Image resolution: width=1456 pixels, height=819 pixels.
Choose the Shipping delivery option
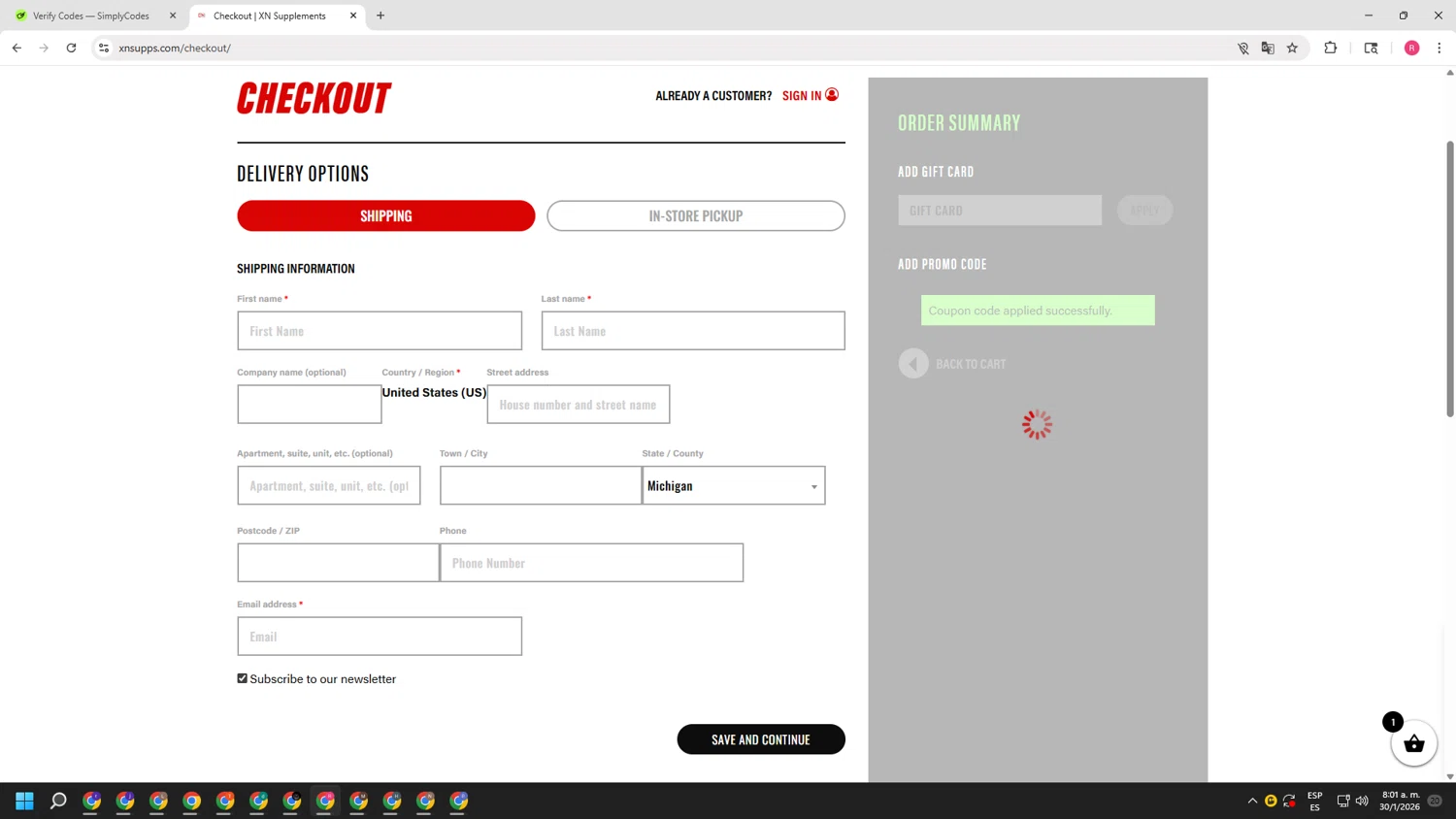[x=386, y=215]
